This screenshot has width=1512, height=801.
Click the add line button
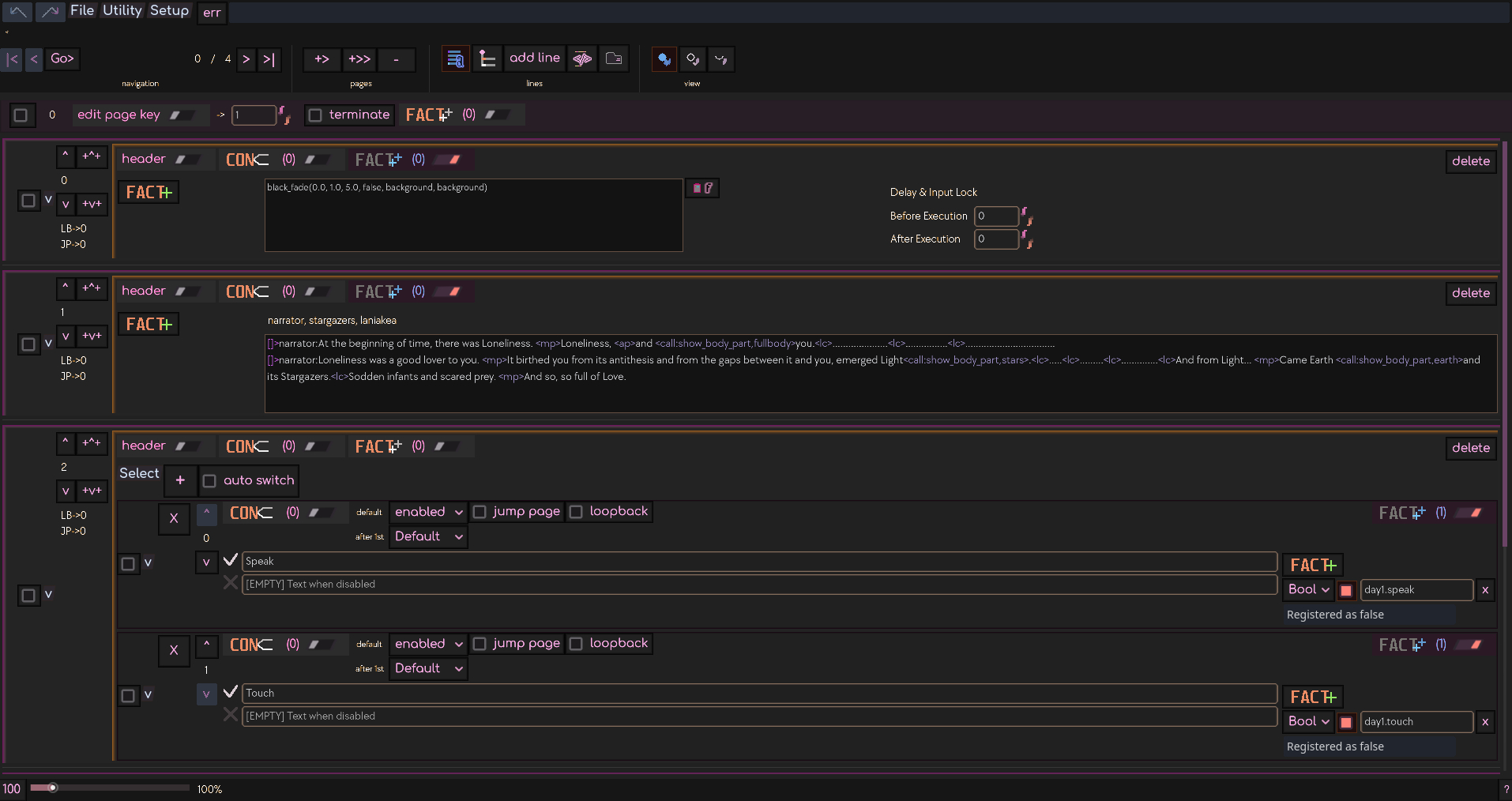pos(535,58)
